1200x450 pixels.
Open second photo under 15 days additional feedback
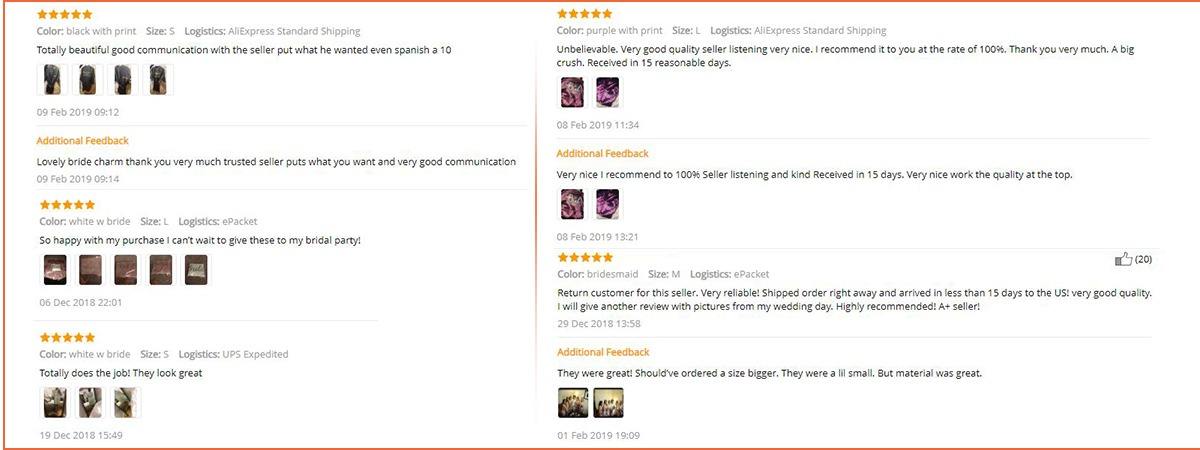[x=607, y=205]
